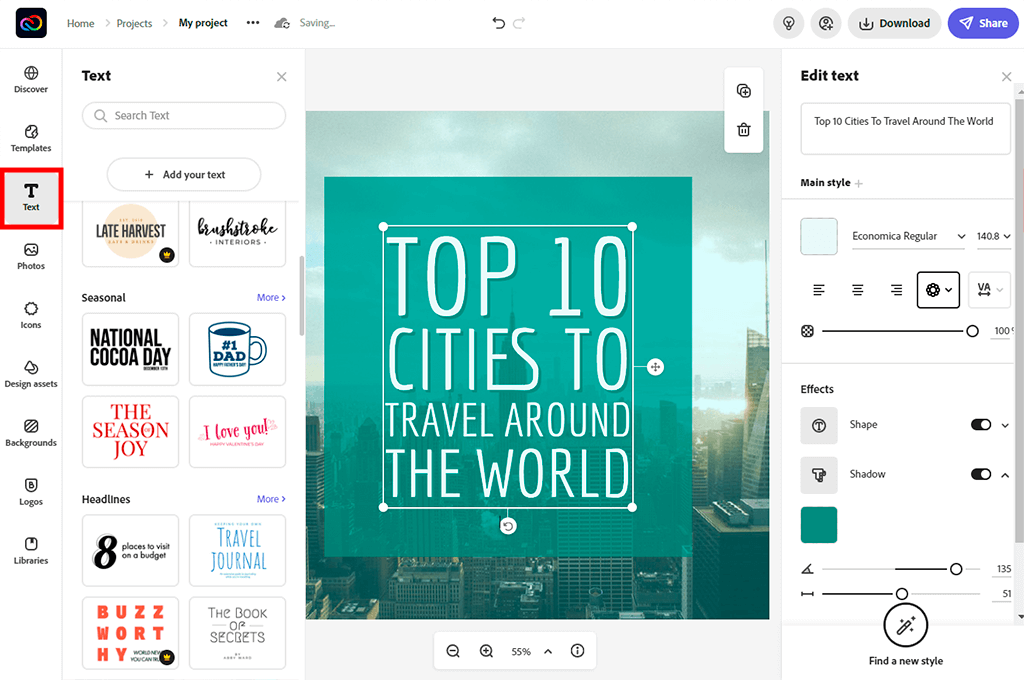Click the Share button
The width and height of the screenshot is (1024, 680).
pyautogui.click(x=983, y=24)
